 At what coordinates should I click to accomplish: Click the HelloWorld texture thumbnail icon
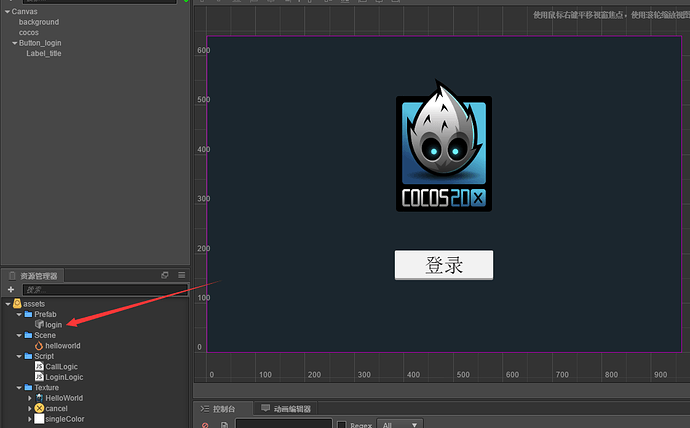pos(39,398)
